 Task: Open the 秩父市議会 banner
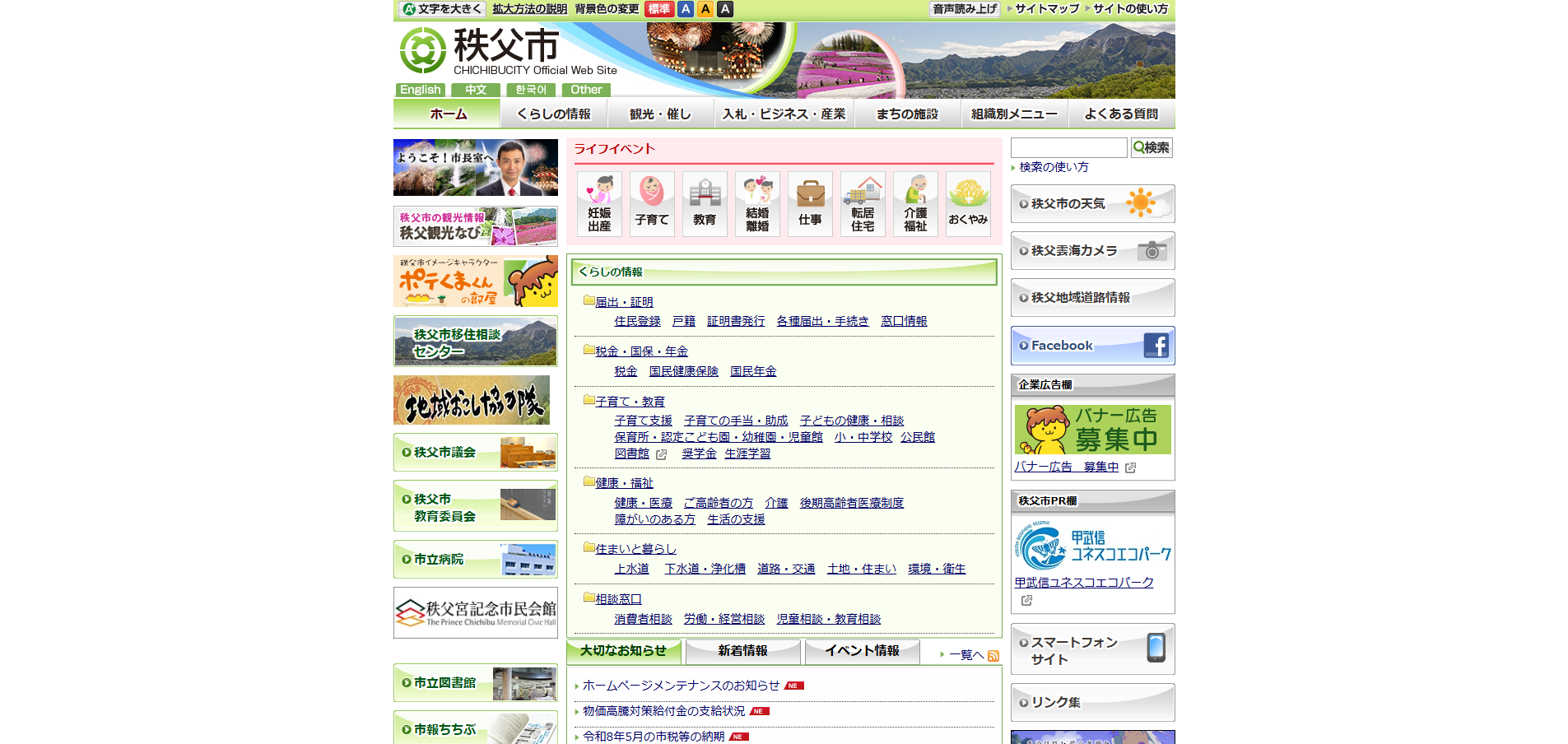tap(476, 452)
